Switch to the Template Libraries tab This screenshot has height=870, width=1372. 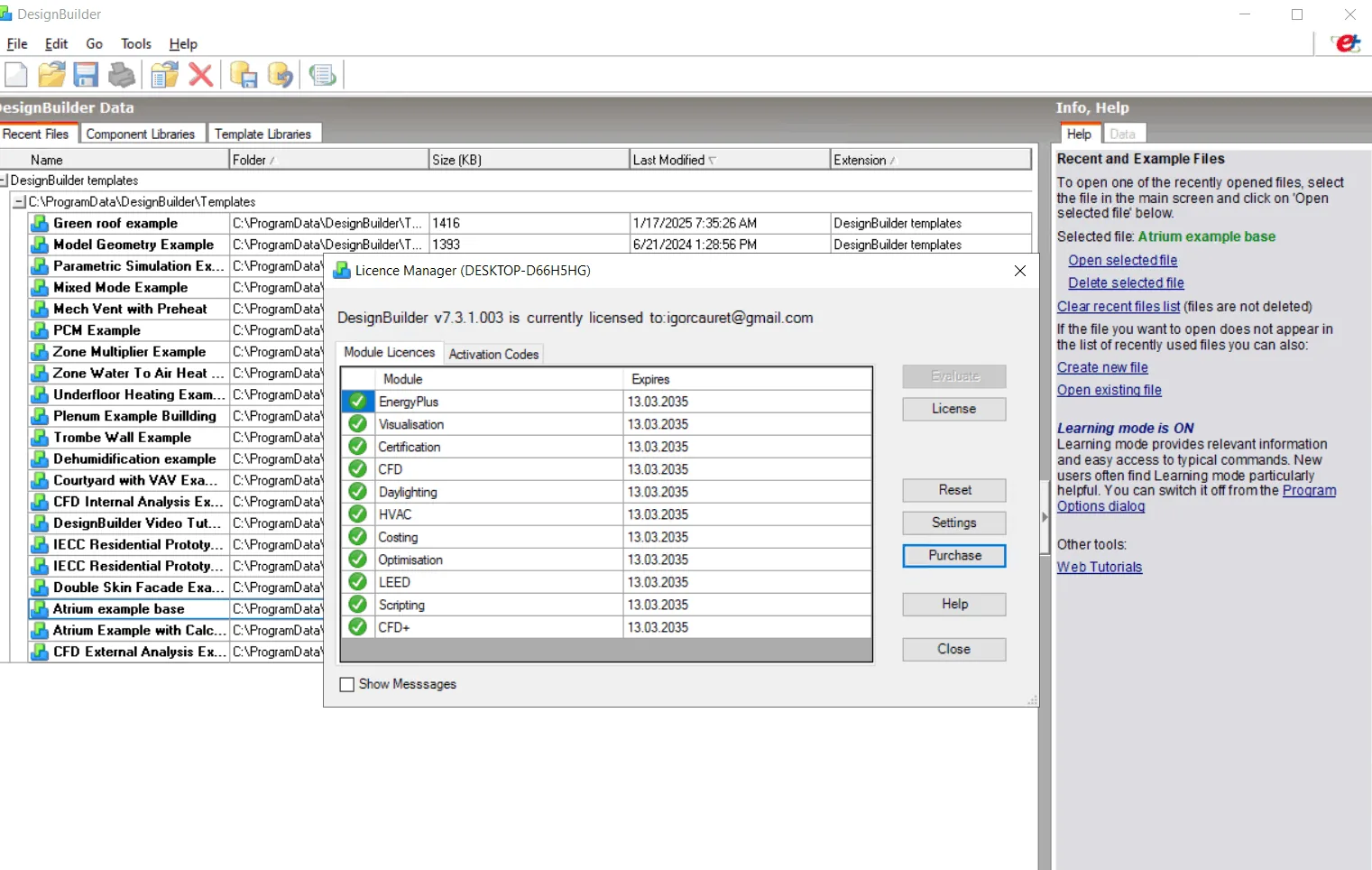click(x=262, y=134)
